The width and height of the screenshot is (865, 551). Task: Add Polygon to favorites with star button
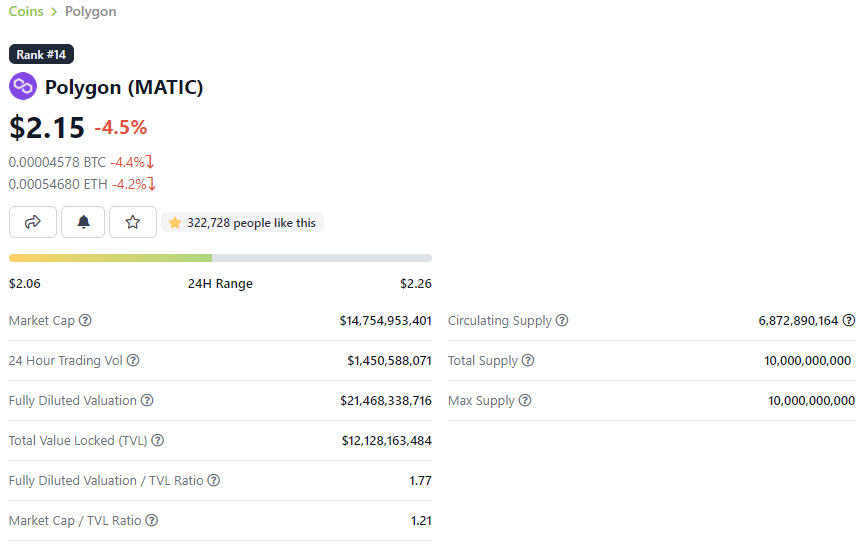(x=132, y=222)
